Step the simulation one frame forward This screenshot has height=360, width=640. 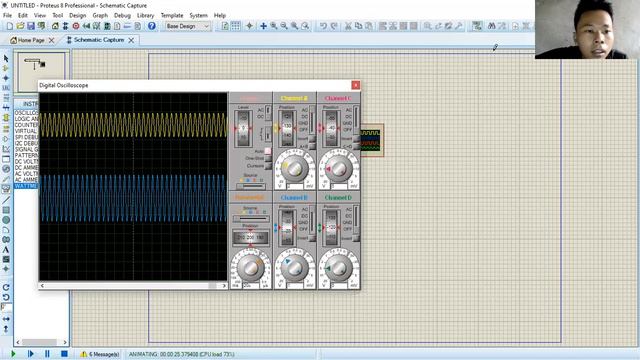(31, 354)
